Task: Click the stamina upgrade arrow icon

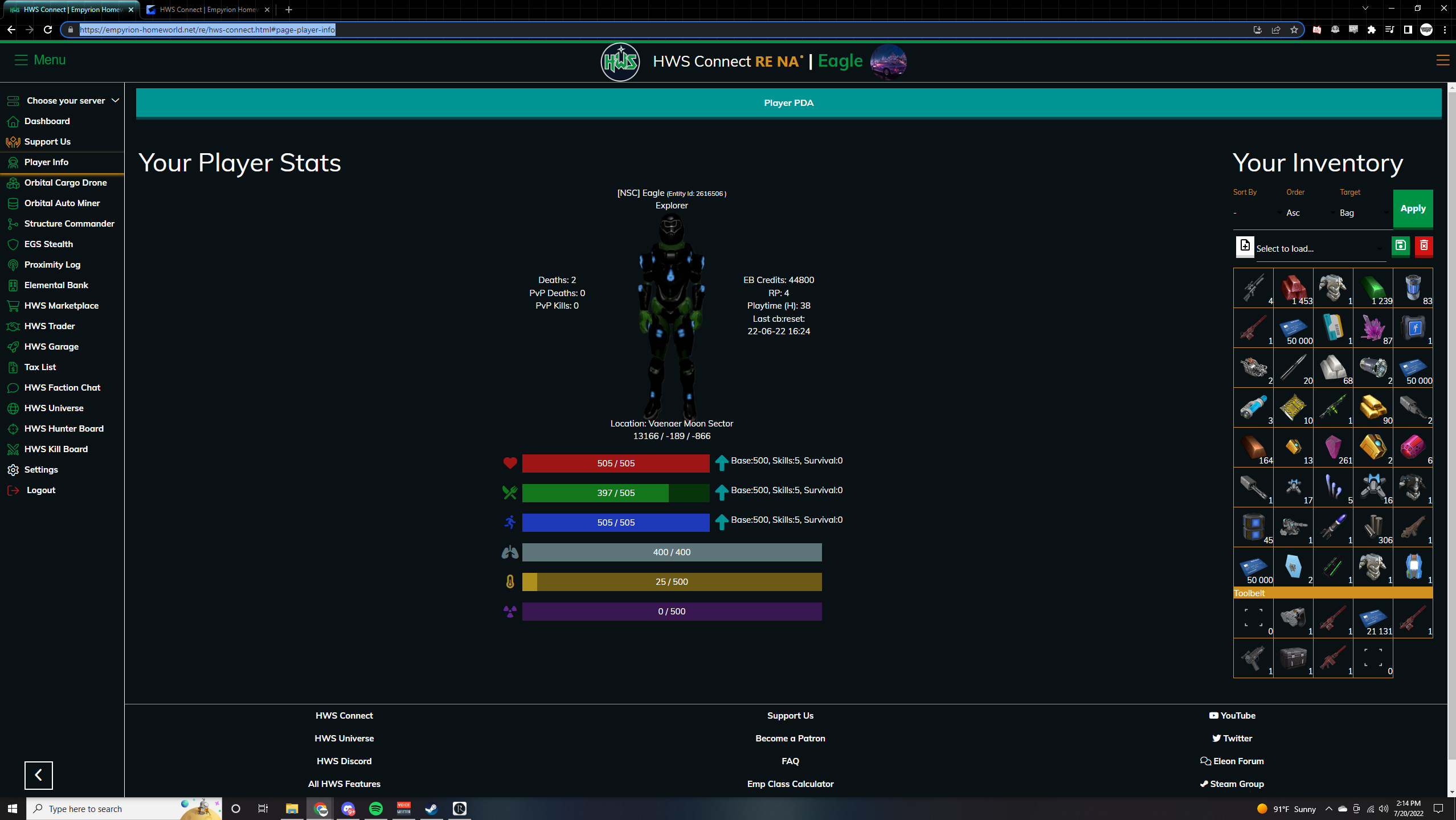Action: pos(721,522)
